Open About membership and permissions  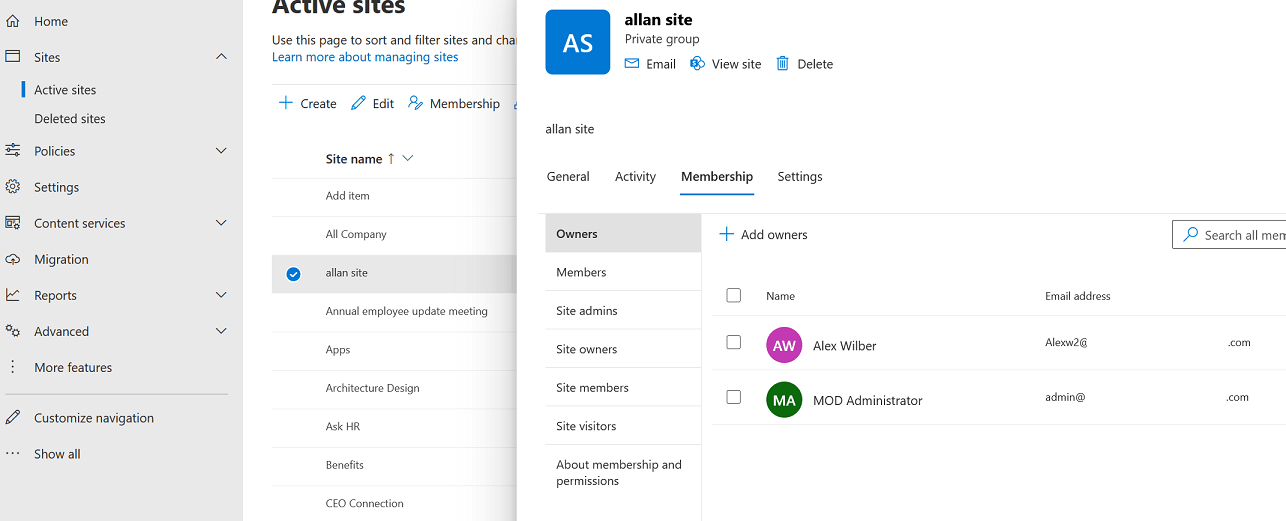coord(623,472)
